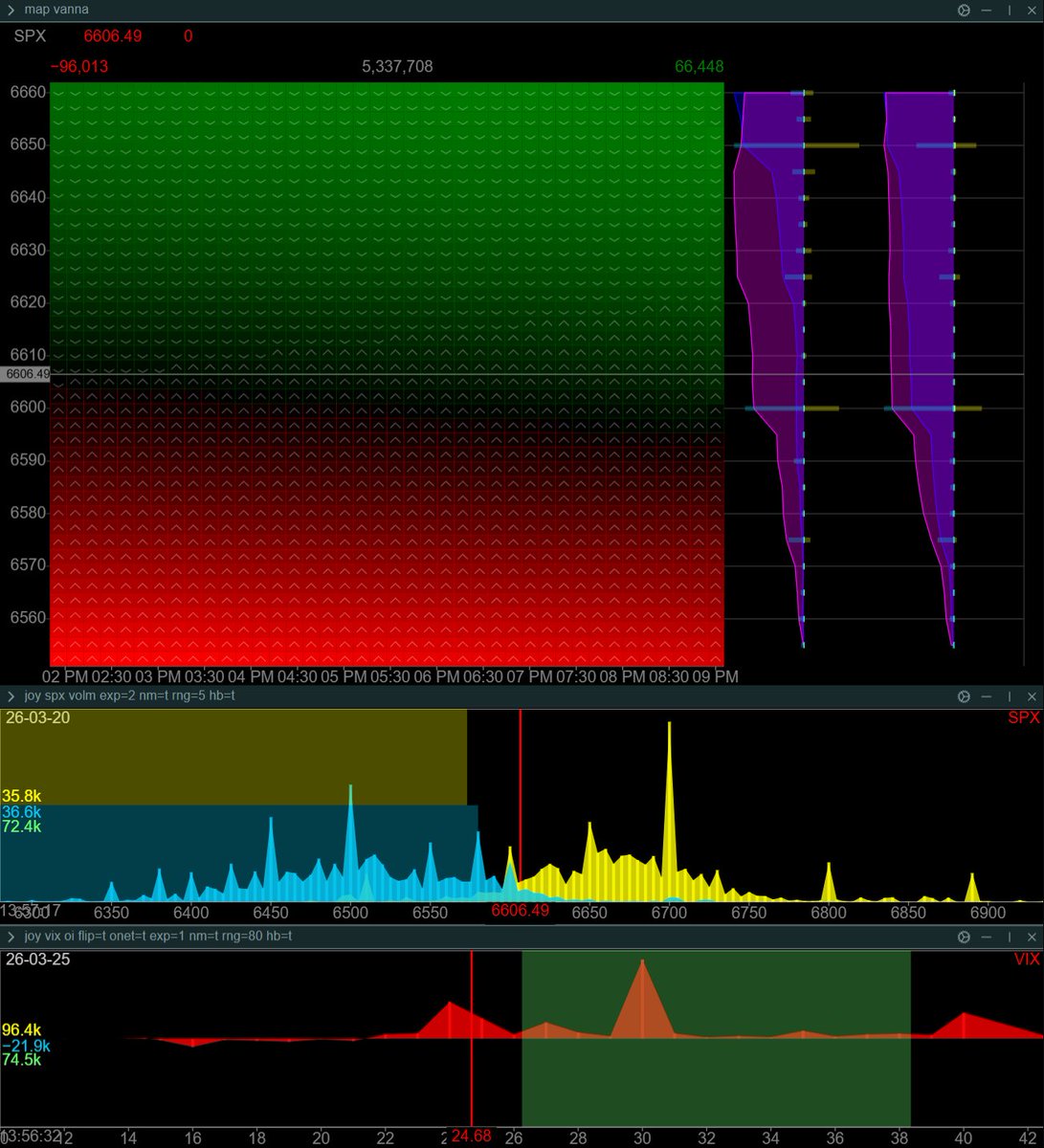1044x1148 pixels.
Task: Click vertical bar icon in joy spx volm title bar
Action: 1009,696
